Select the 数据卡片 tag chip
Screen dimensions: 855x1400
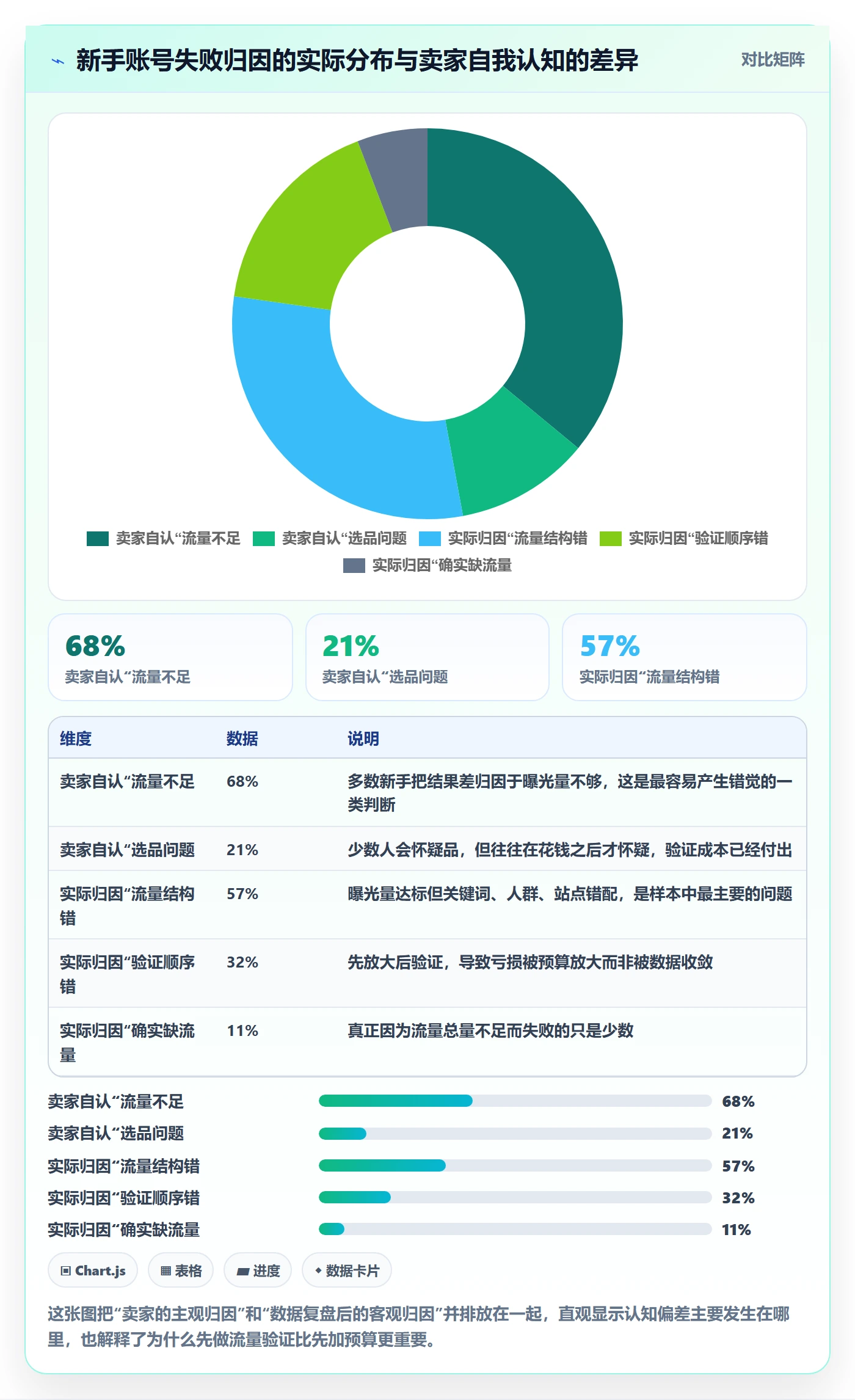coord(347,1271)
